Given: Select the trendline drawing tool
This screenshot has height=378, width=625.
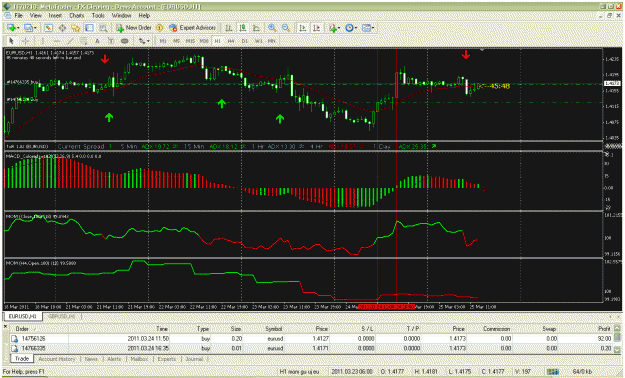Looking at the screenshot, I should coord(71,41).
